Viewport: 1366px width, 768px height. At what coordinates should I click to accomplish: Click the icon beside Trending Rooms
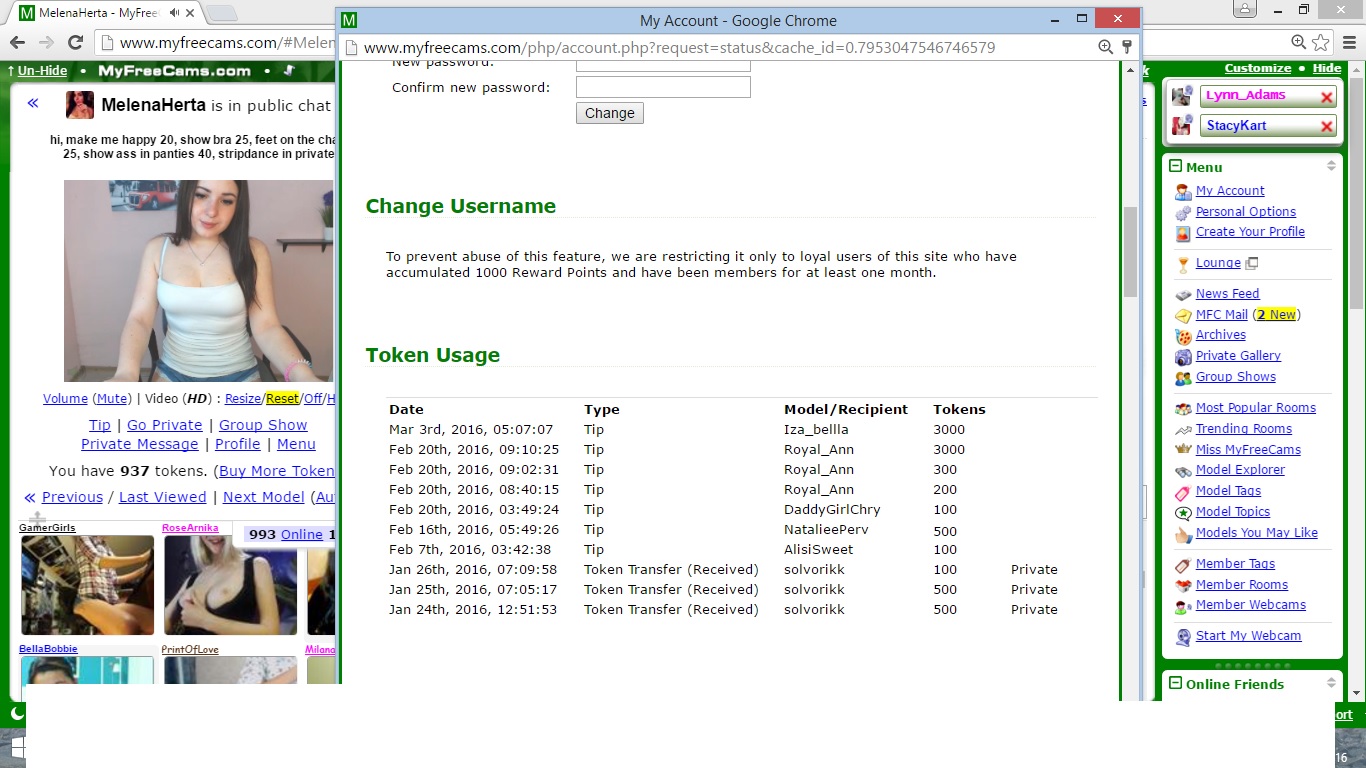(1183, 429)
